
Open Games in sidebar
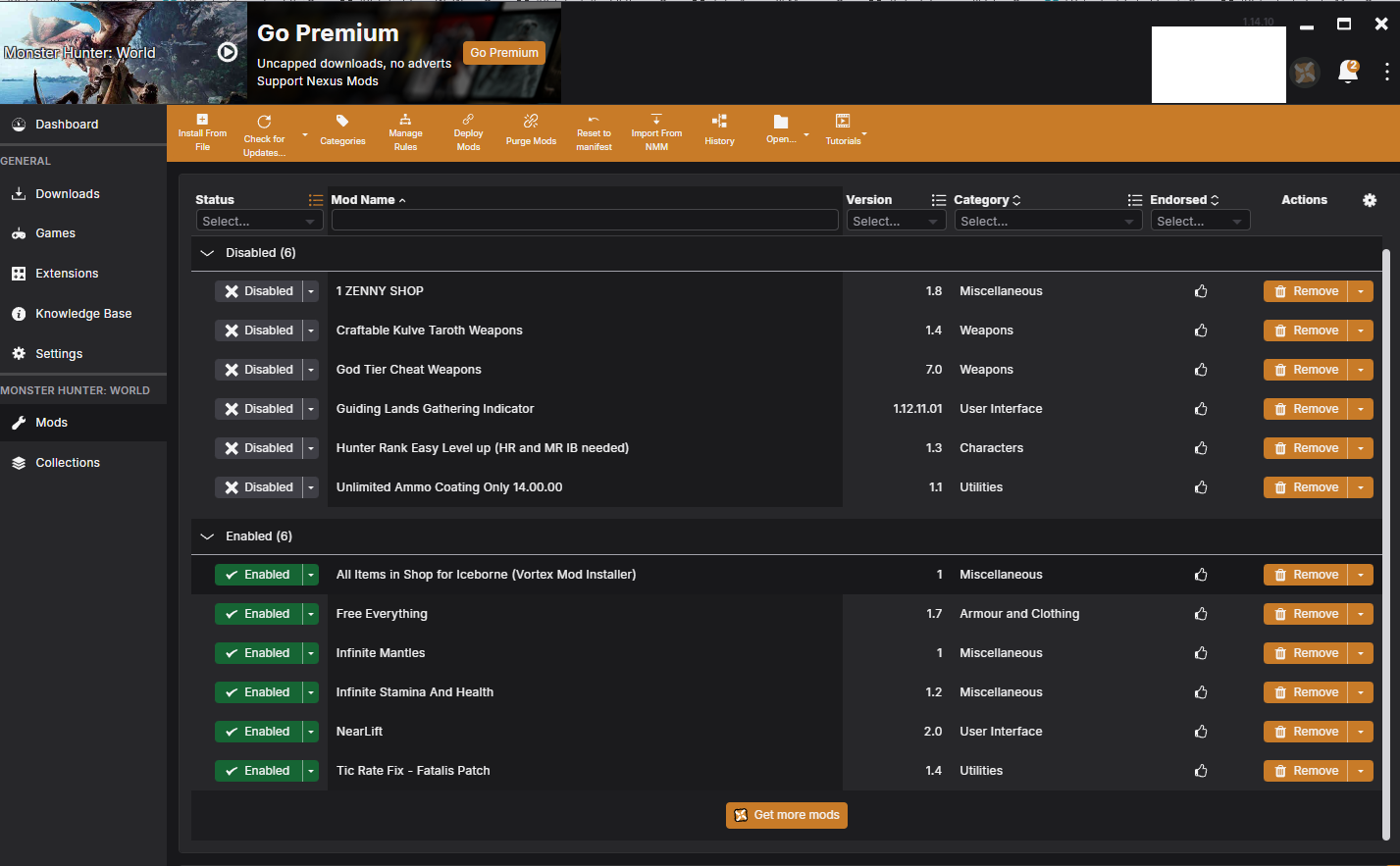pyautogui.click(x=55, y=233)
